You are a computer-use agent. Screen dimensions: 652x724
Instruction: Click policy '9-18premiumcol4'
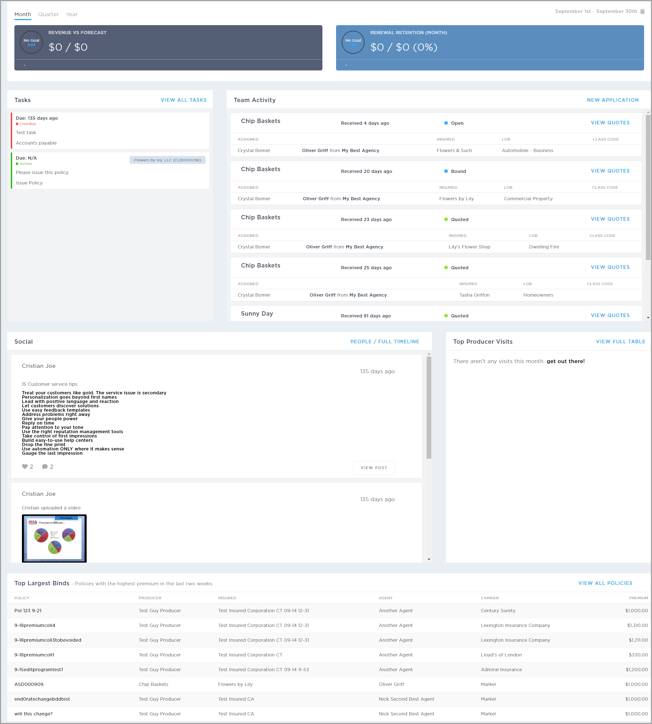[35, 625]
